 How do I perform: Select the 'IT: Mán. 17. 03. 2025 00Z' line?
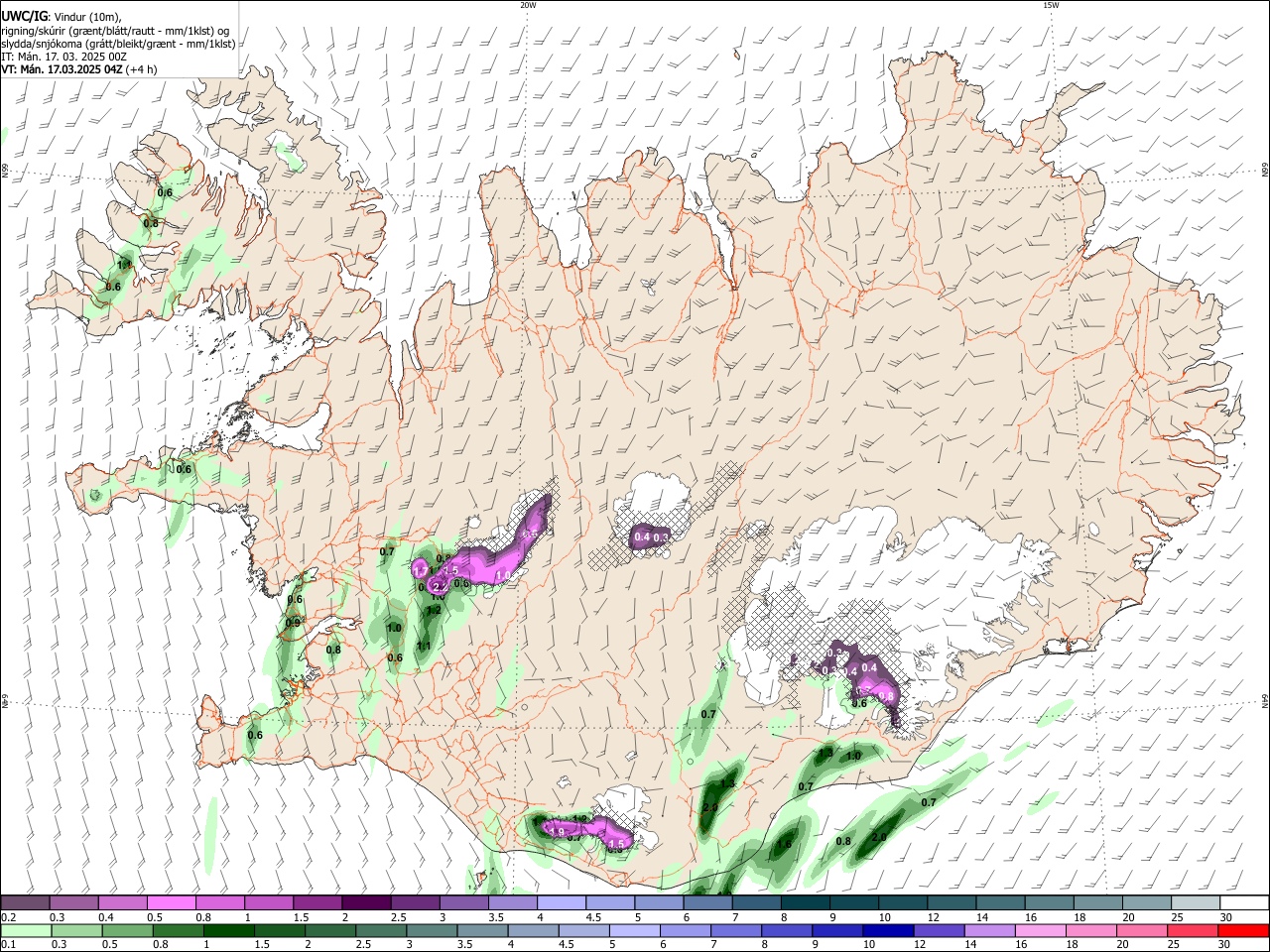(63, 57)
